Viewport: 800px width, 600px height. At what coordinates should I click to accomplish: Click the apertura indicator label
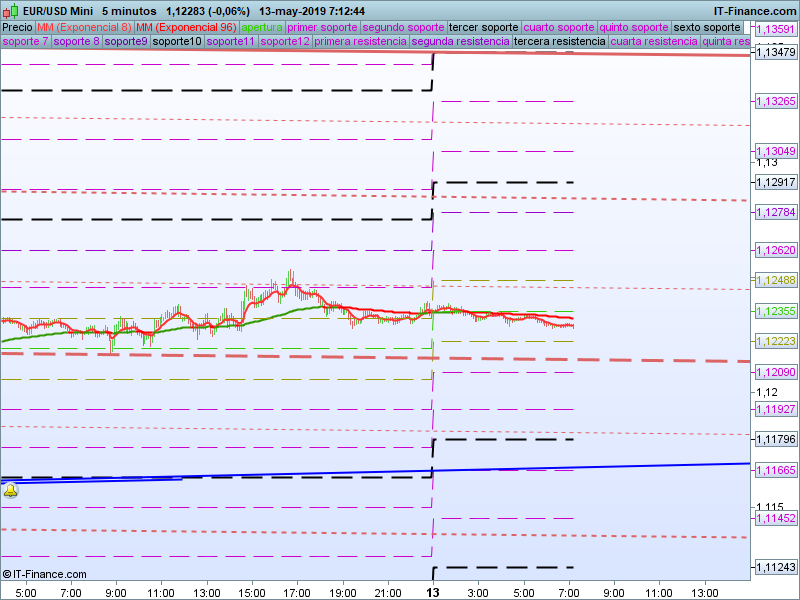[x=262, y=27]
